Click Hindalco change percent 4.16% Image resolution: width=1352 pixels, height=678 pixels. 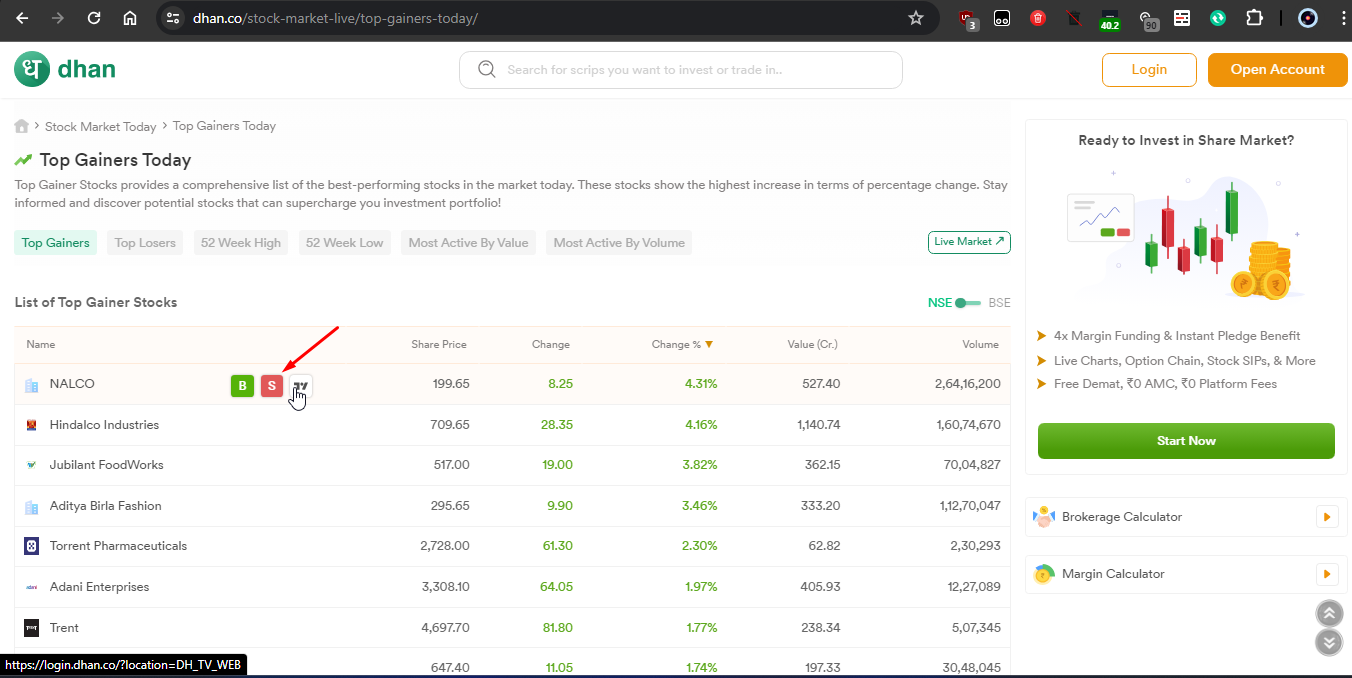point(700,425)
